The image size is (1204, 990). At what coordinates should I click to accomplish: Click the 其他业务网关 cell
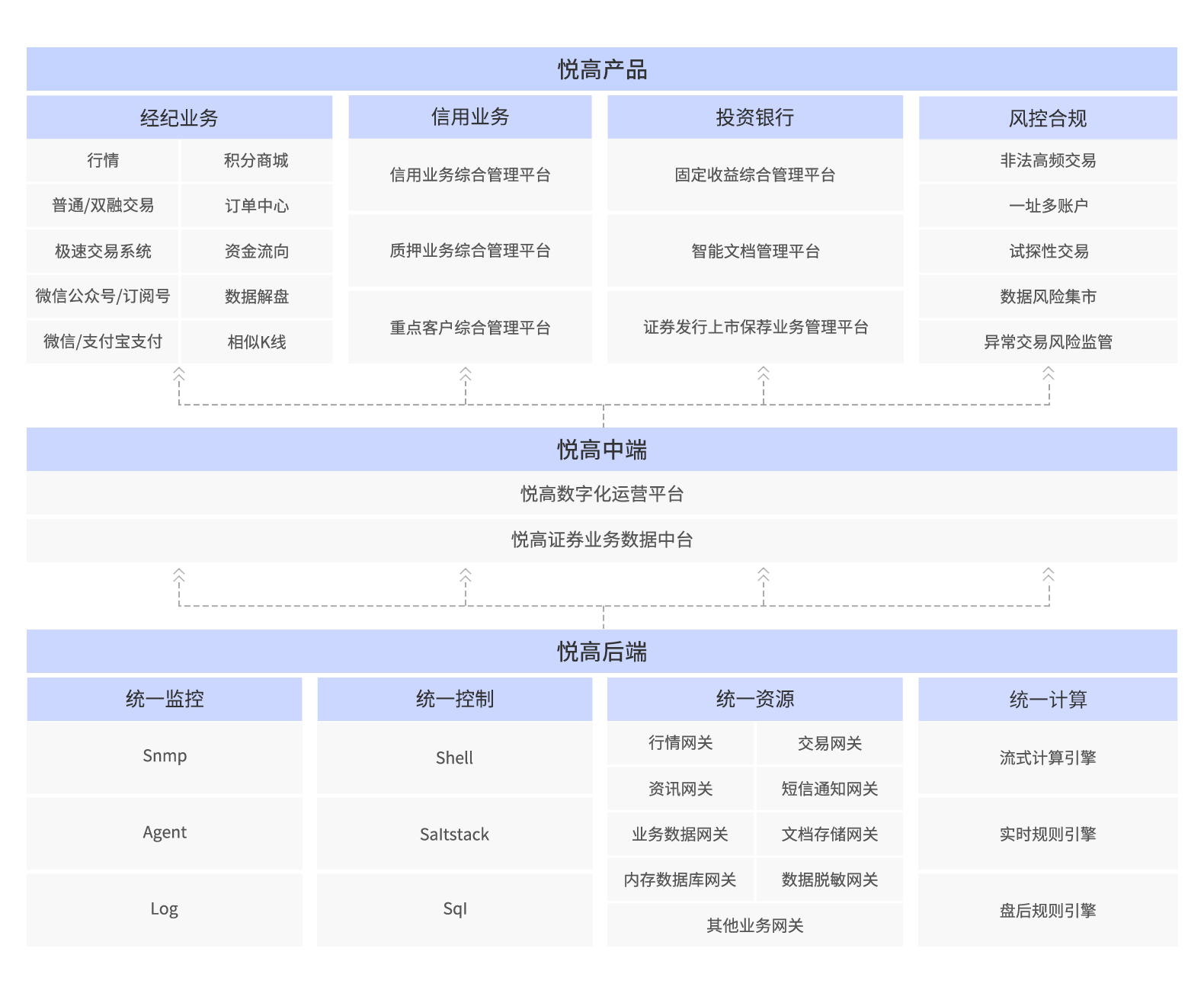[x=755, y=925]
